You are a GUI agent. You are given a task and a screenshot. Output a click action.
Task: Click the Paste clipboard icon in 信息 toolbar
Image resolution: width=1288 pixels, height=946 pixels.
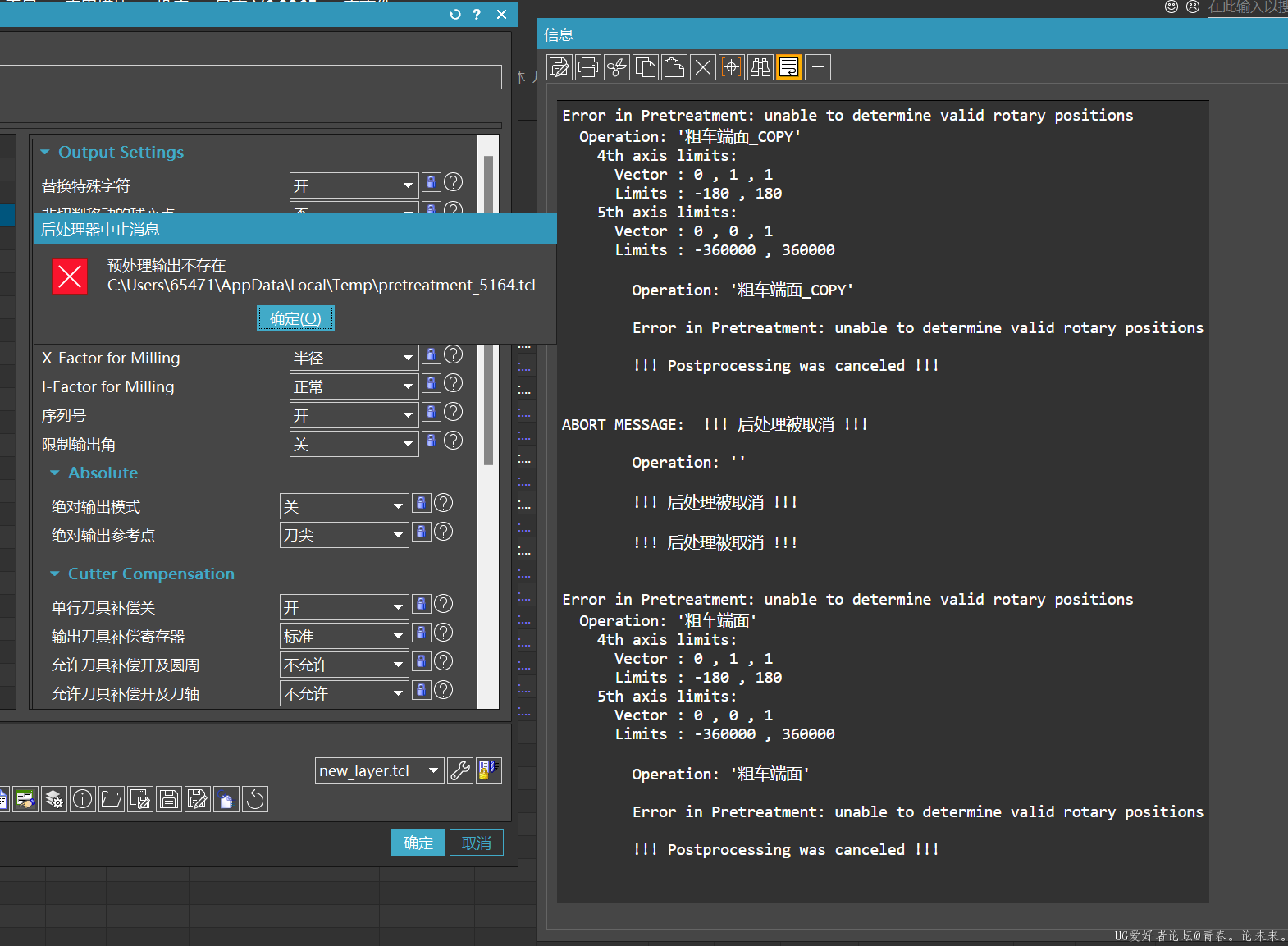pos(674,67)
